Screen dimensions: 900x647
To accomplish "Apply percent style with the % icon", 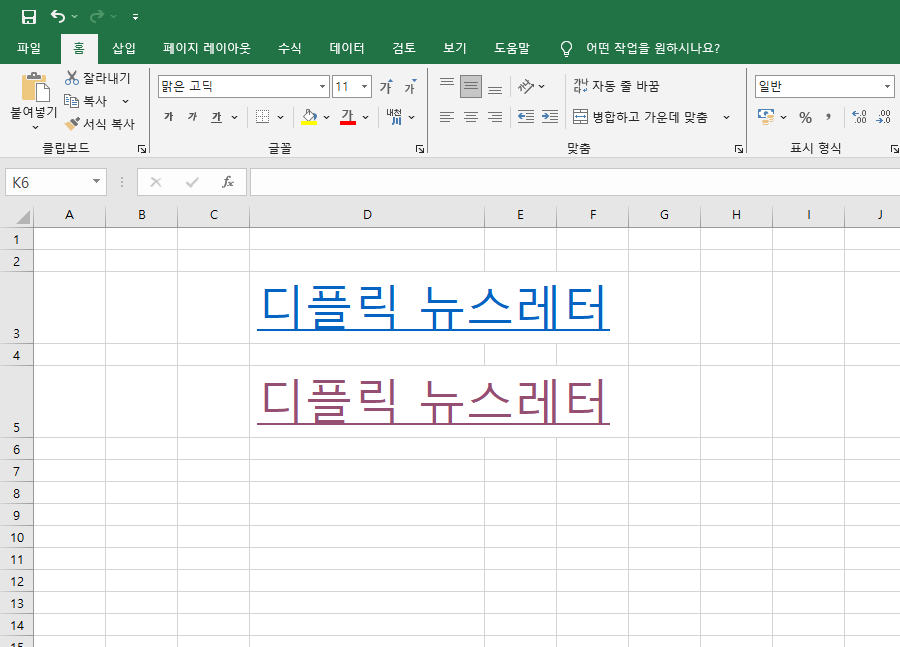I will [805, 117].
